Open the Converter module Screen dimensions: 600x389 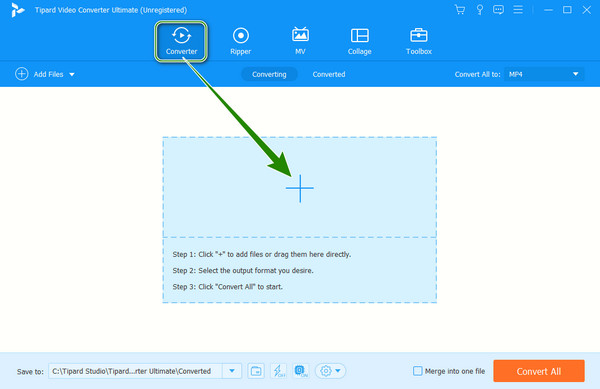point(181,41)
